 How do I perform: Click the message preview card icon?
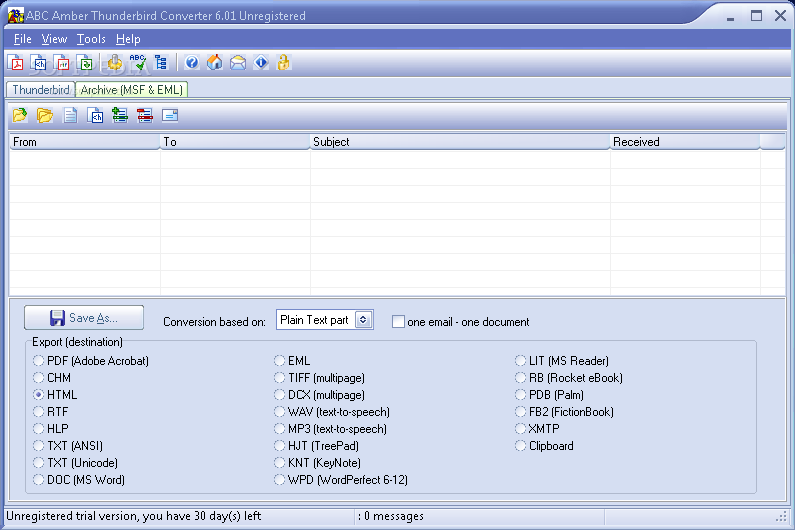170,116
